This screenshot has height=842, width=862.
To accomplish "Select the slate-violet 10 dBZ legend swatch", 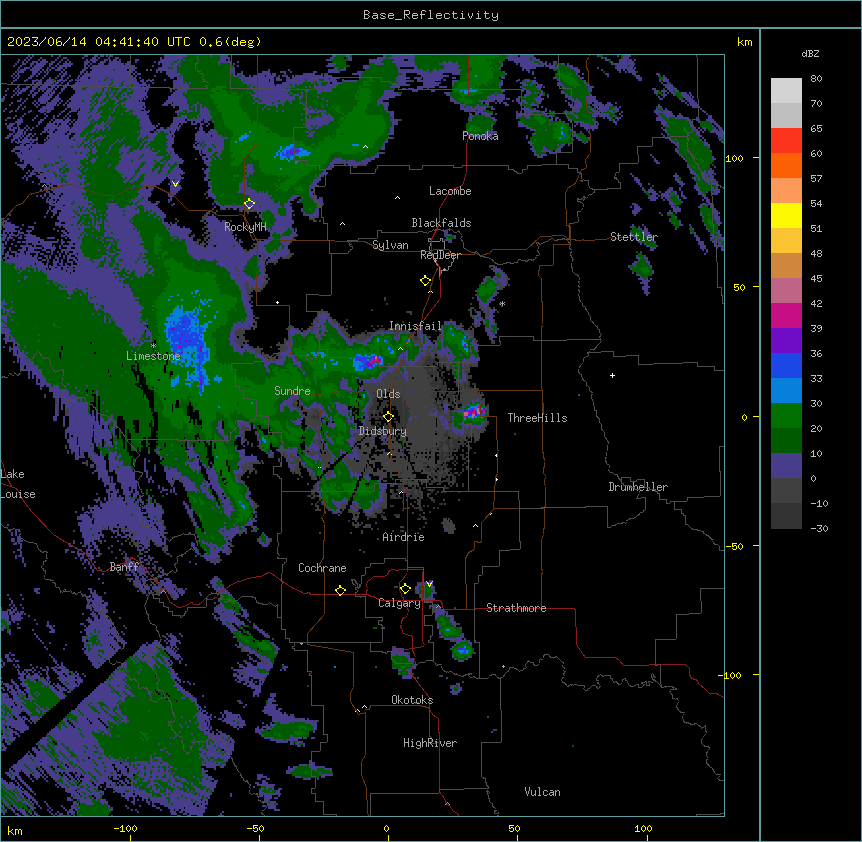I will pos(786,466).
